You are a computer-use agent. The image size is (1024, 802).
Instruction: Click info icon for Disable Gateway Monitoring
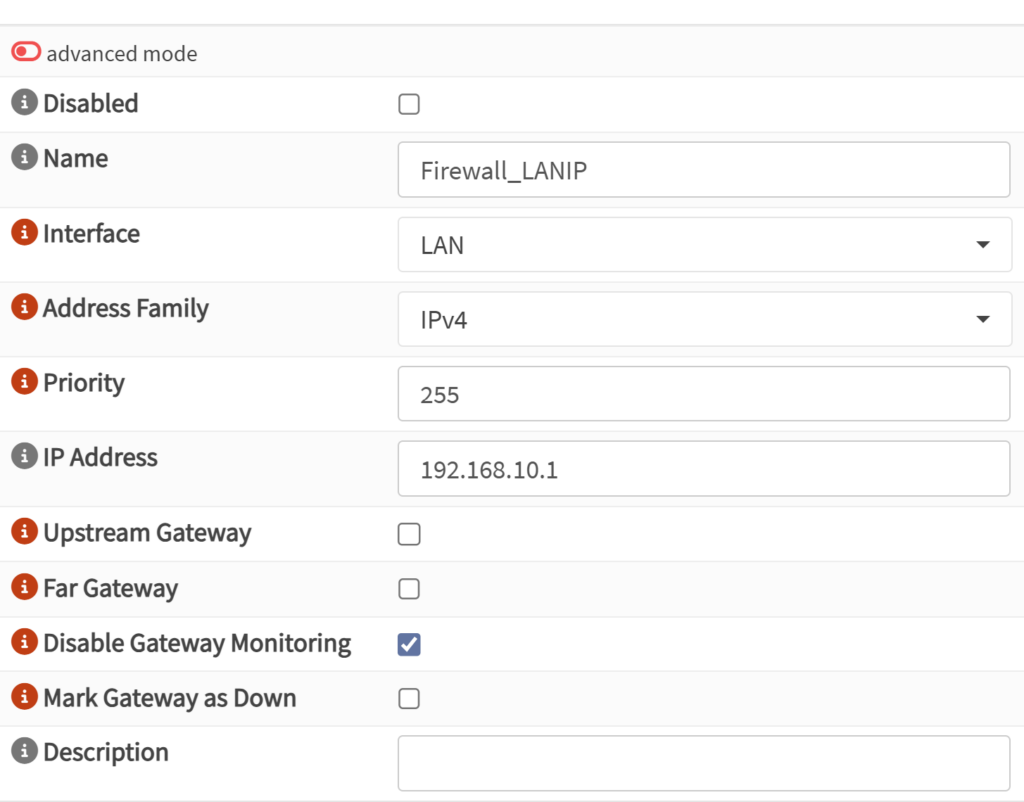tap(24, 642)
